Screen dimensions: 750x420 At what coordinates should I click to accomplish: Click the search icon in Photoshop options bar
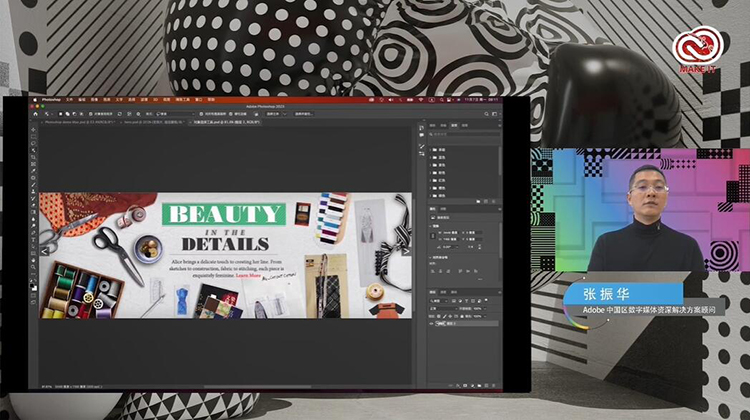click(x=486, y=114)
